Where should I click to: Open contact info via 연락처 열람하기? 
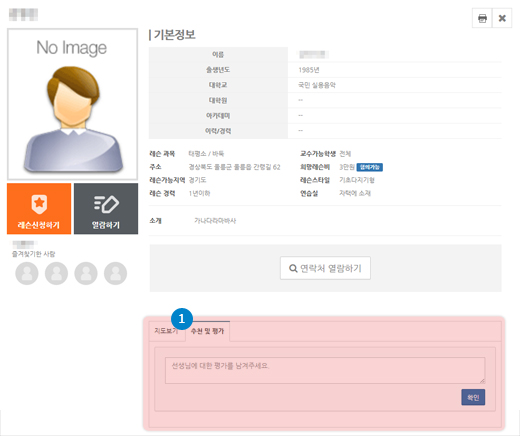click(x=325, y=268)
